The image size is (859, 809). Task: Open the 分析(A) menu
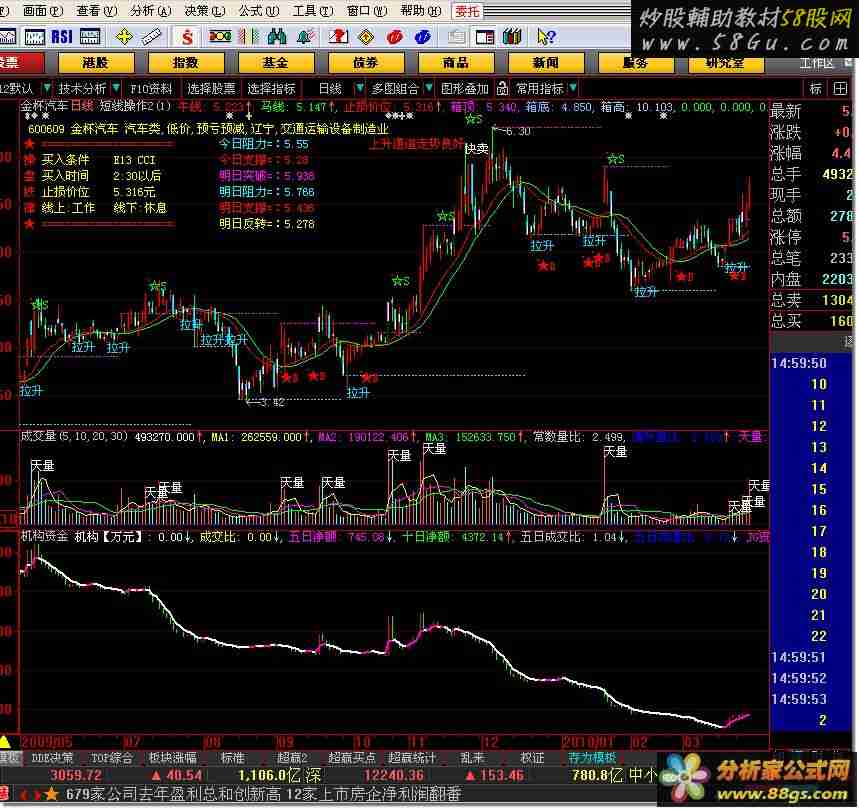coord(151,10)
